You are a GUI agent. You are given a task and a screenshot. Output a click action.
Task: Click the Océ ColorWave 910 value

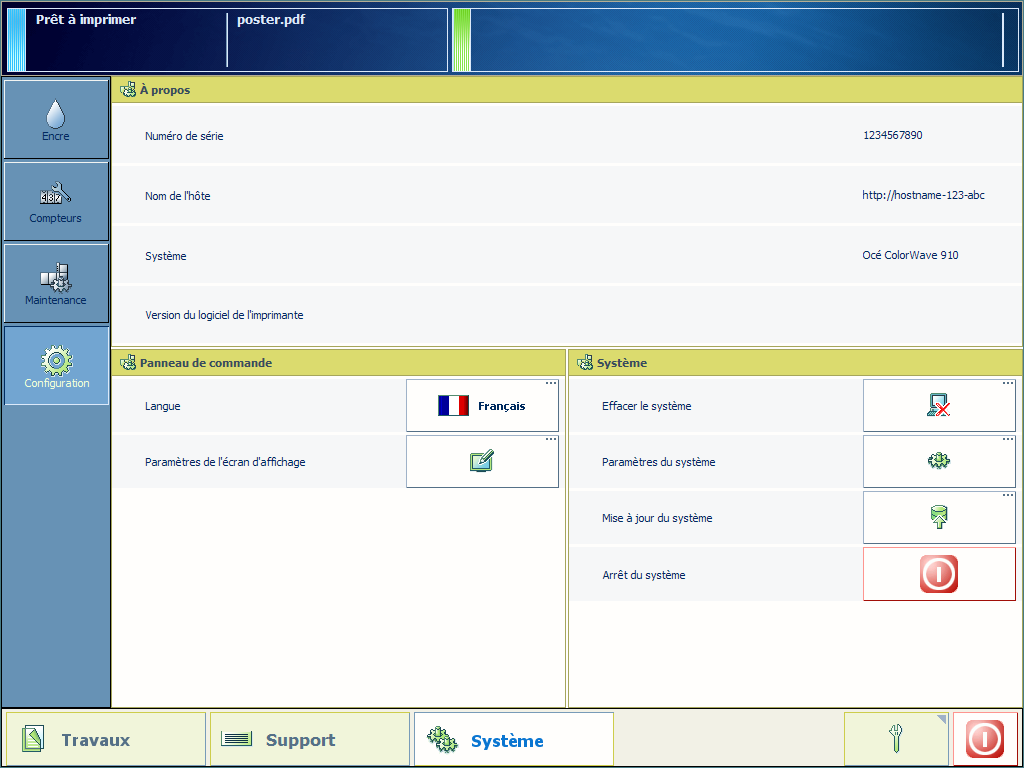[x=910, y=255]
